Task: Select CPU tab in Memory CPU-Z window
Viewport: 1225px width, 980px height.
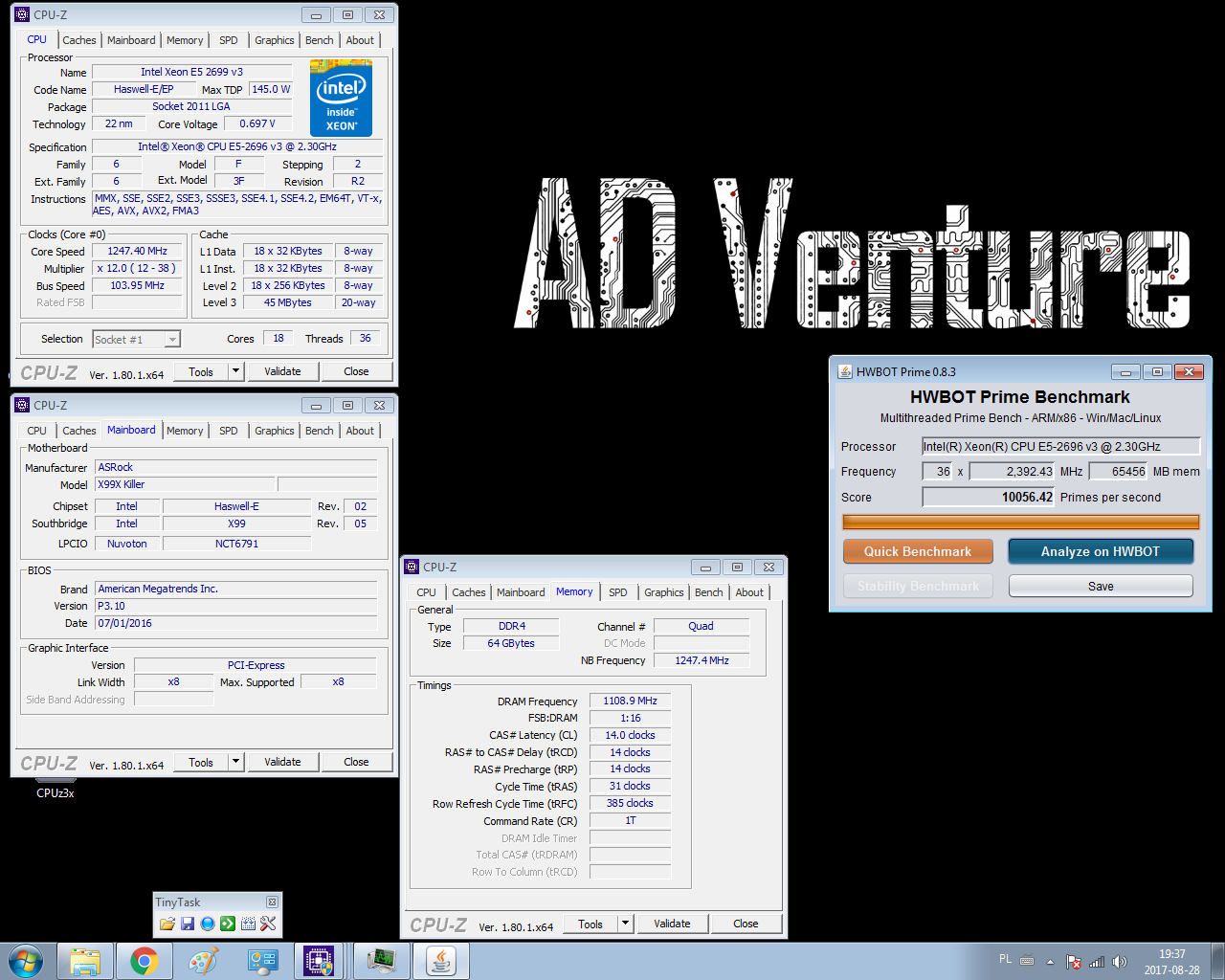Action: (427, 592)
